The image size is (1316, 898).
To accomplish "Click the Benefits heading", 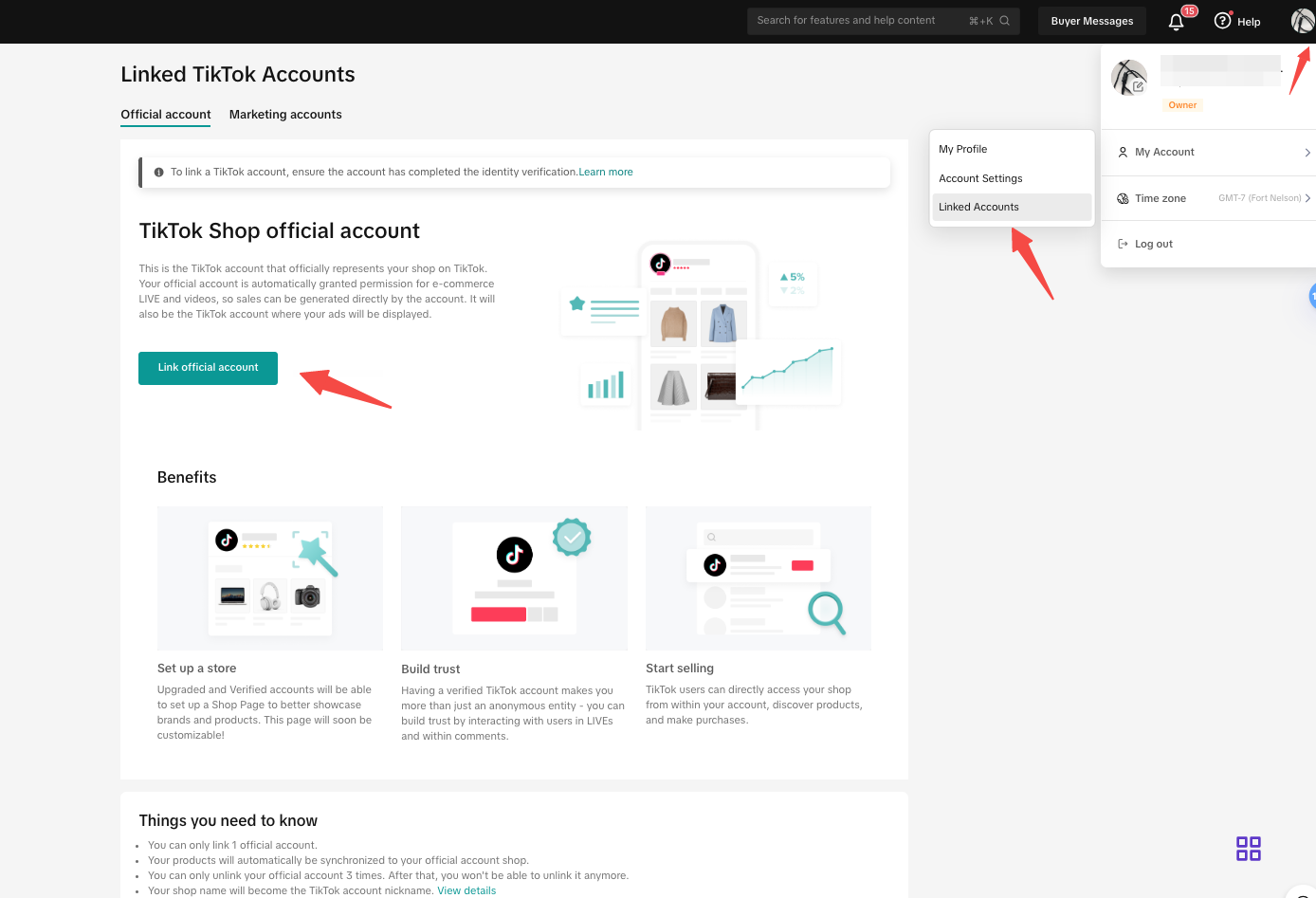I will coord(187,478).
